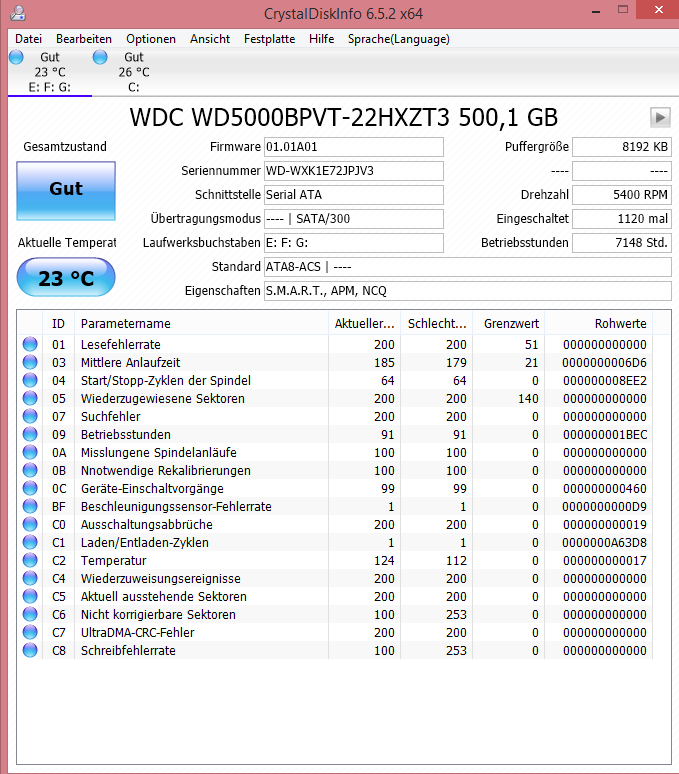
Task: Click the status orb of Mittlere Anlaufzeit row
Action: (30, 362)
